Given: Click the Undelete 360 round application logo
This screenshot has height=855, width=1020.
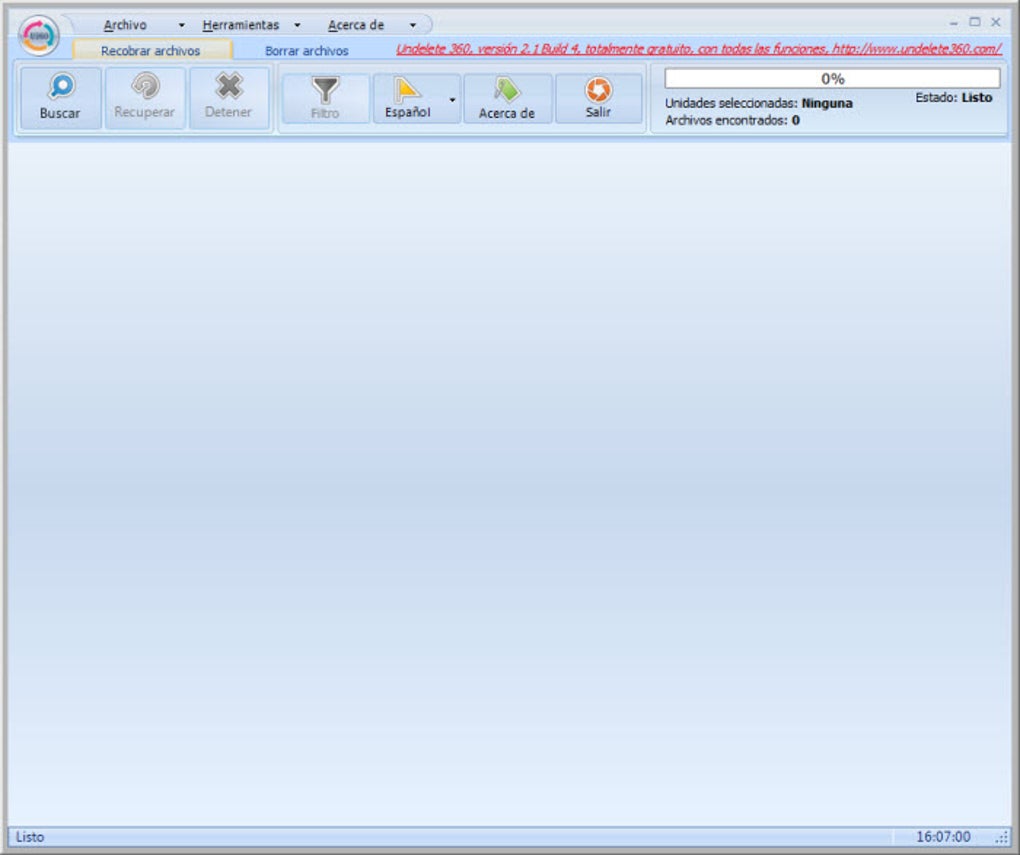Looking at the screenshot, I should pos(39,35).
